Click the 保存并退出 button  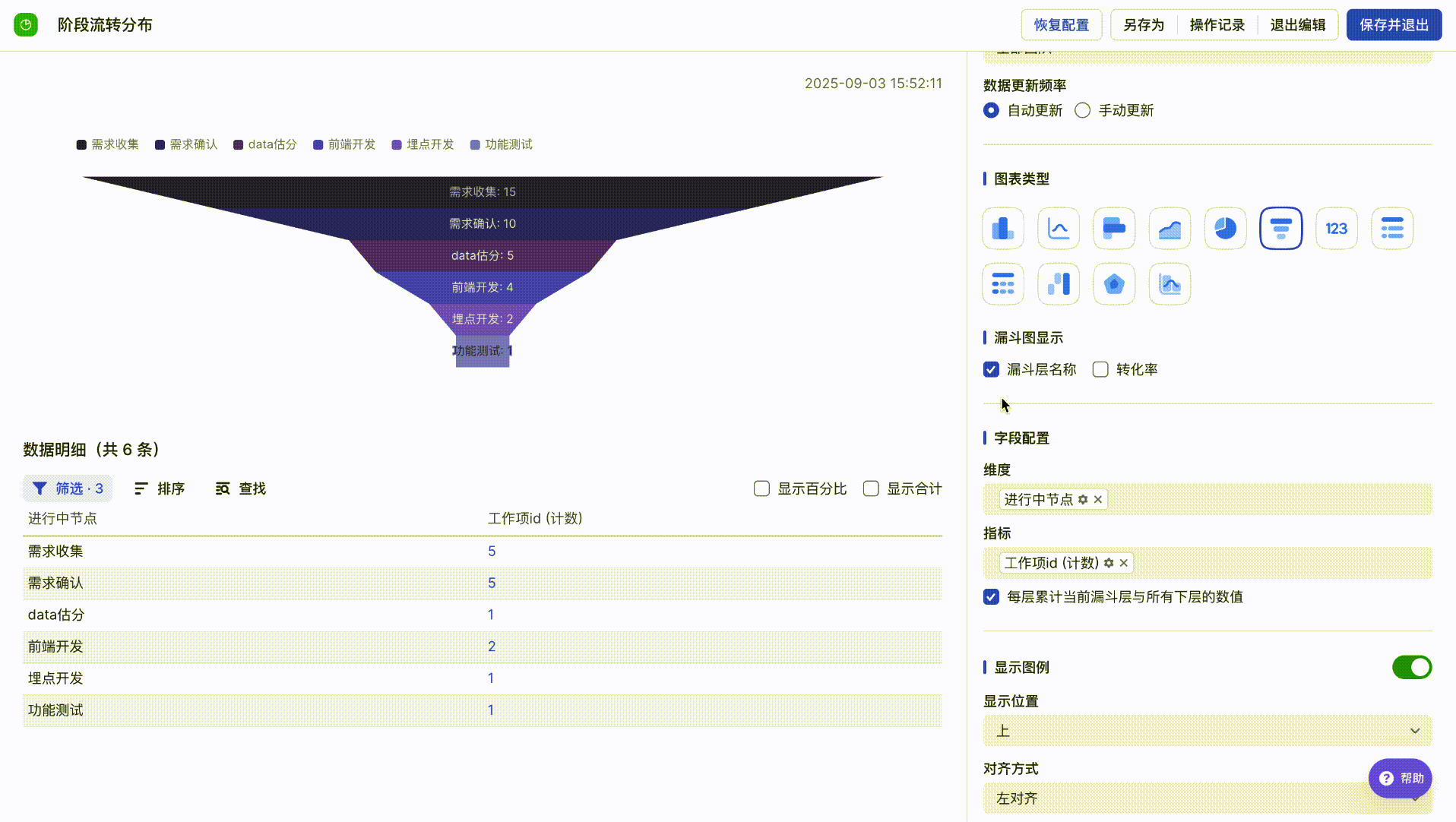1394,25
